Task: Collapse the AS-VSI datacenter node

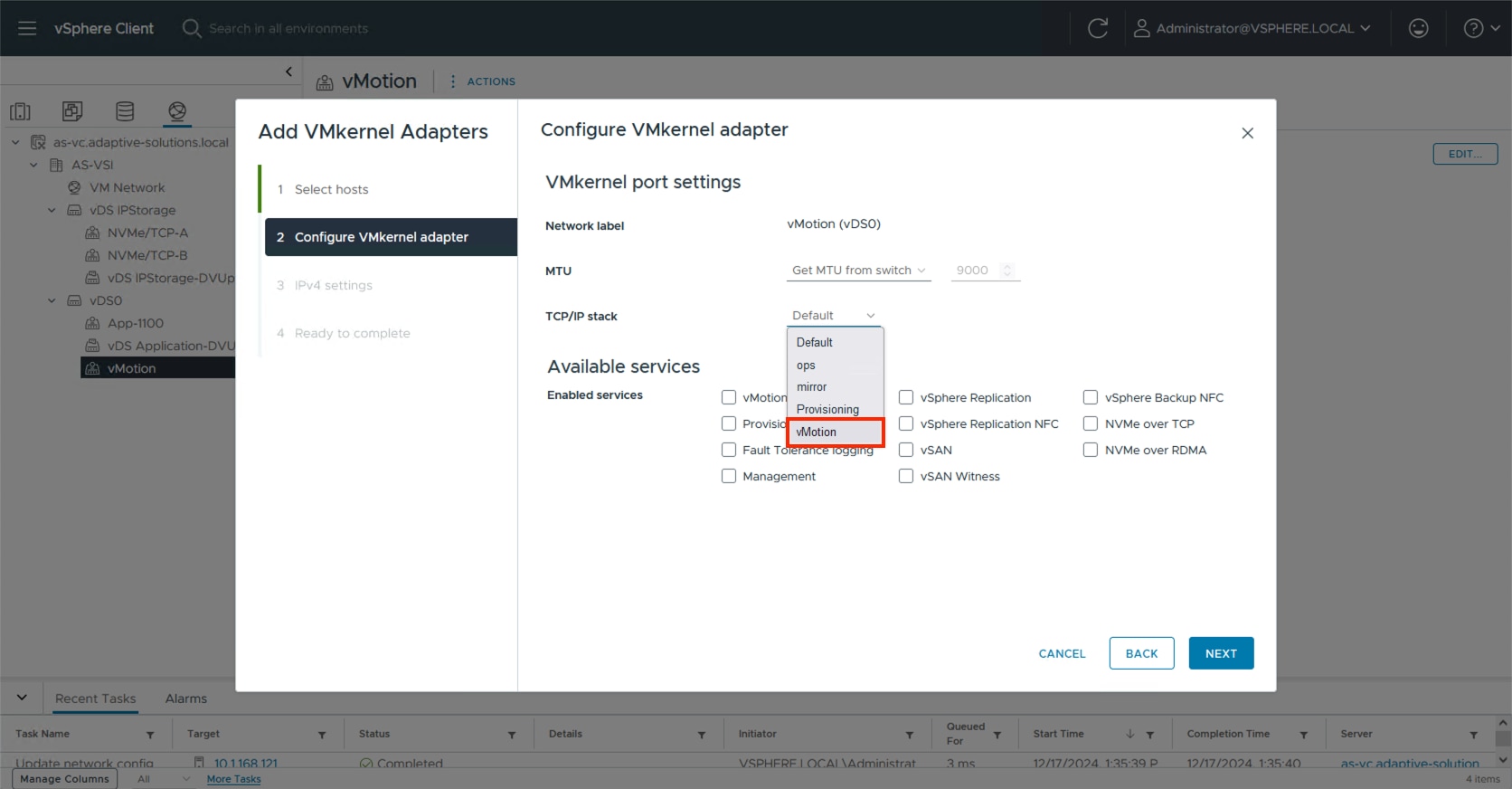Action: click(x=33, y=165)
